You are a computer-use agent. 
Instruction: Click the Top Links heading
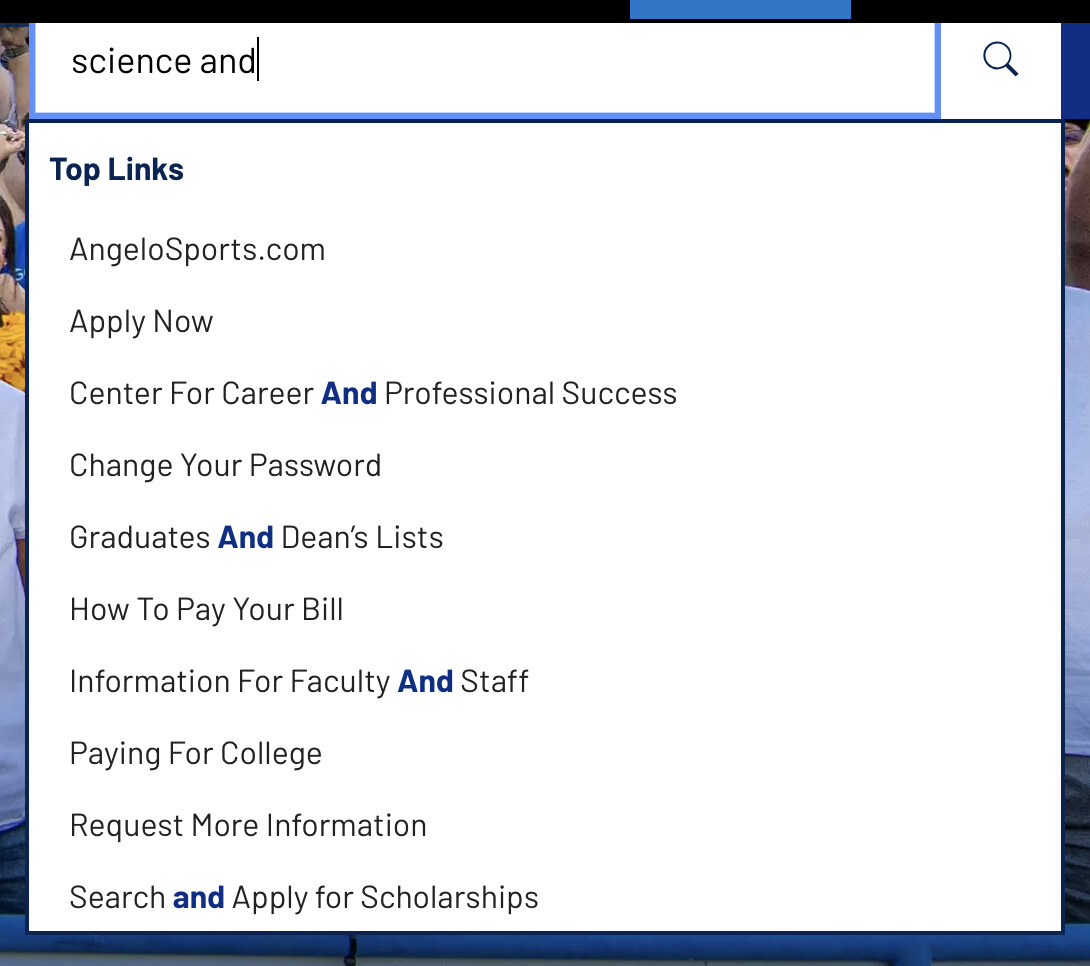point(117,169)
